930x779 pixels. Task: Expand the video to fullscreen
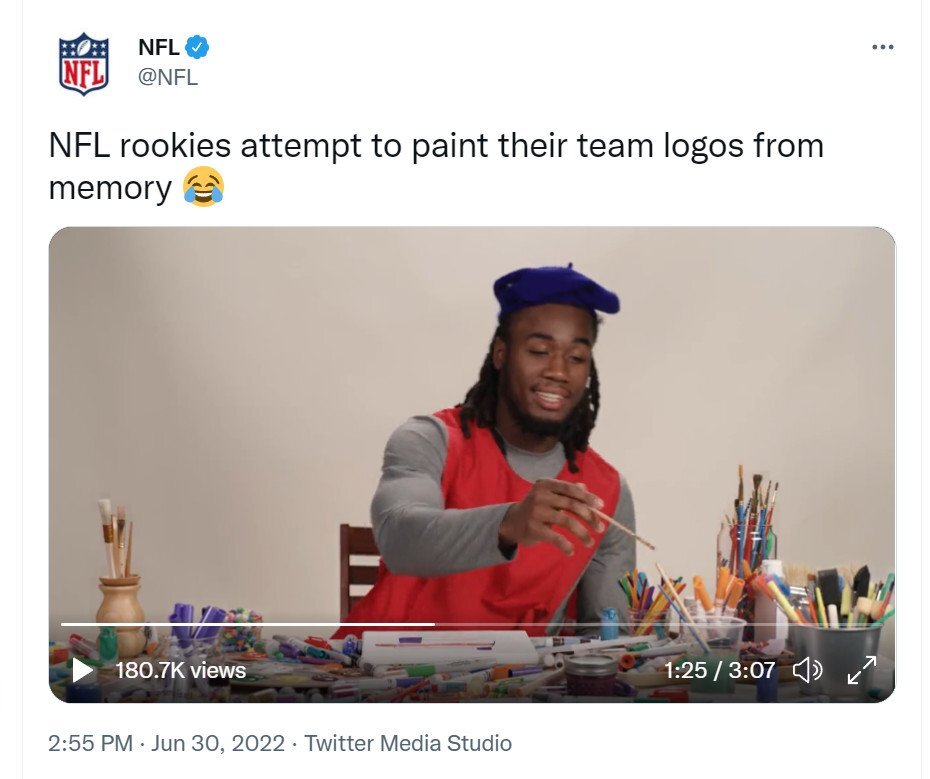point(862,670)
